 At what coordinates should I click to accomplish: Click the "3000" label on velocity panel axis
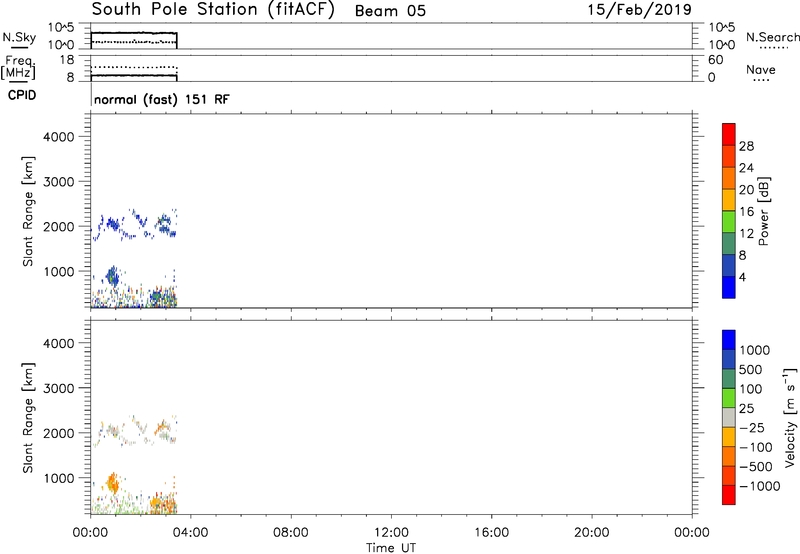point(59,388)
